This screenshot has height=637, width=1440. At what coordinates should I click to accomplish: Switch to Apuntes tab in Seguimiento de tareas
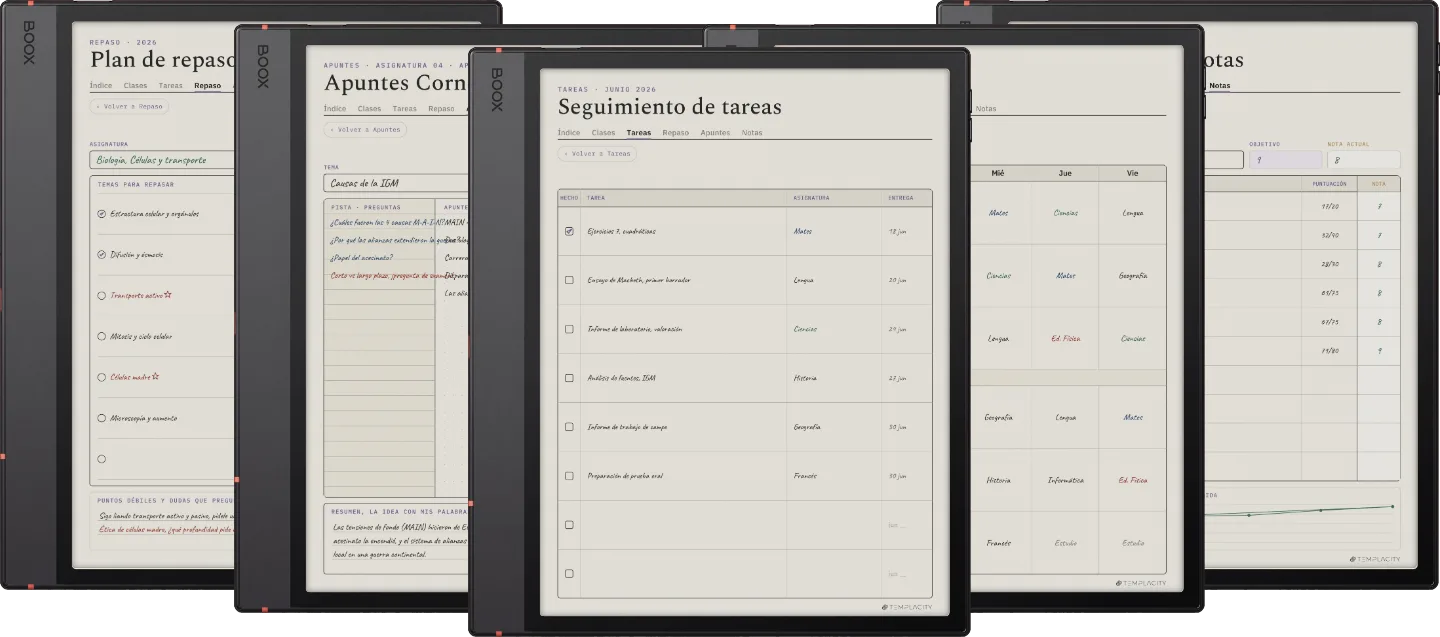(x=715, y=133)
